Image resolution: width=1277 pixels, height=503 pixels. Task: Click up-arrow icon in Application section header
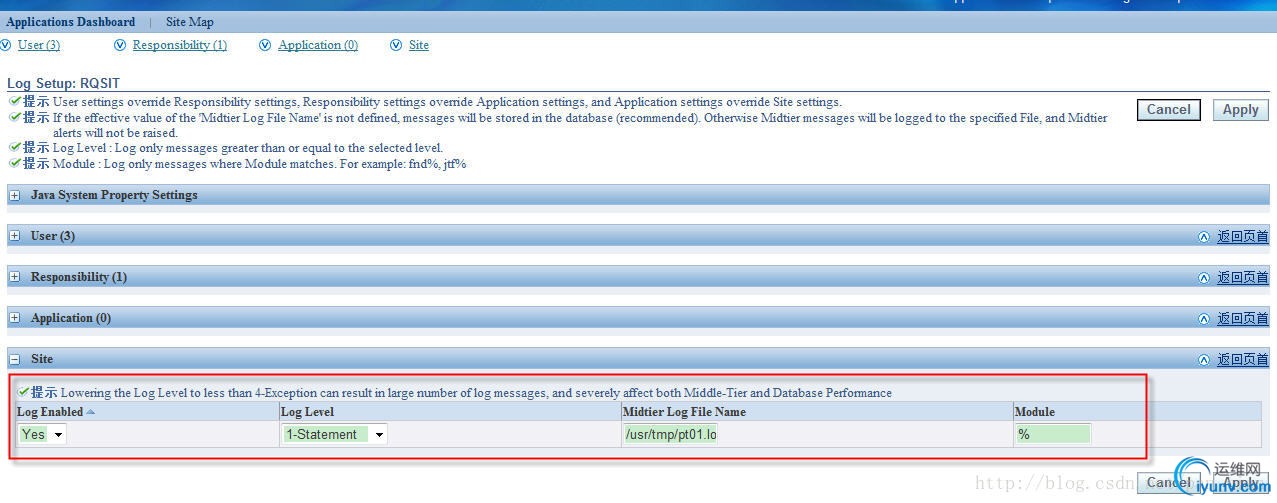(1204, 319)
